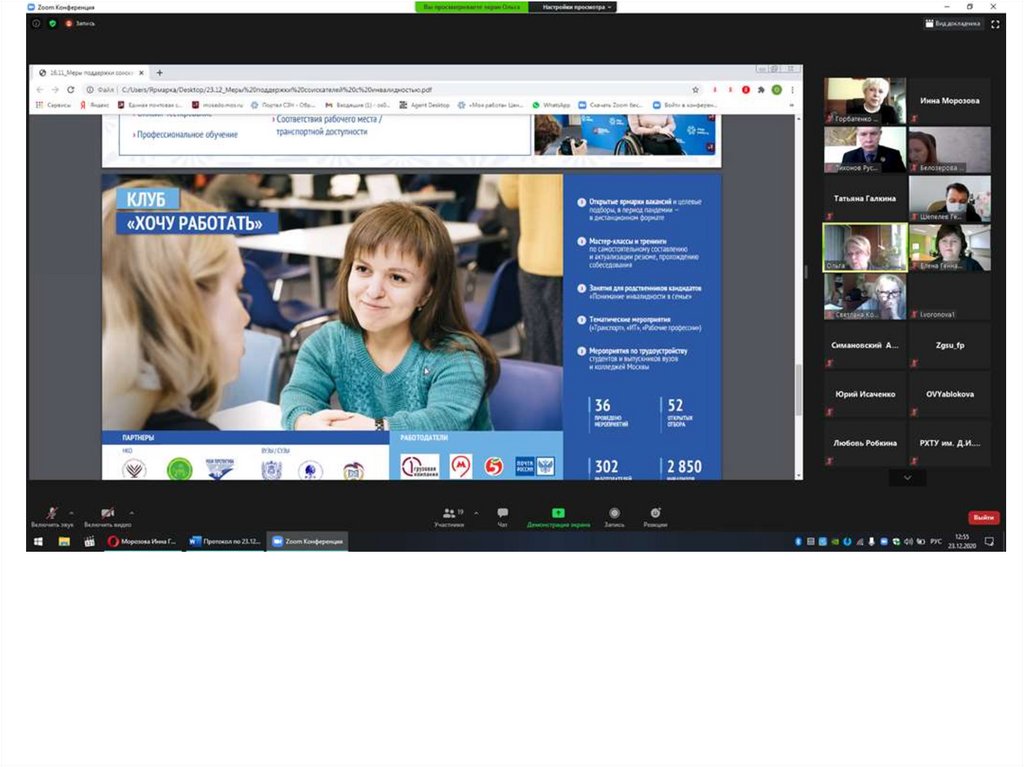Screen dimensions: 1024x767
Task: Open the WhatsApp bookmark
Action: (x=551, y=105)
